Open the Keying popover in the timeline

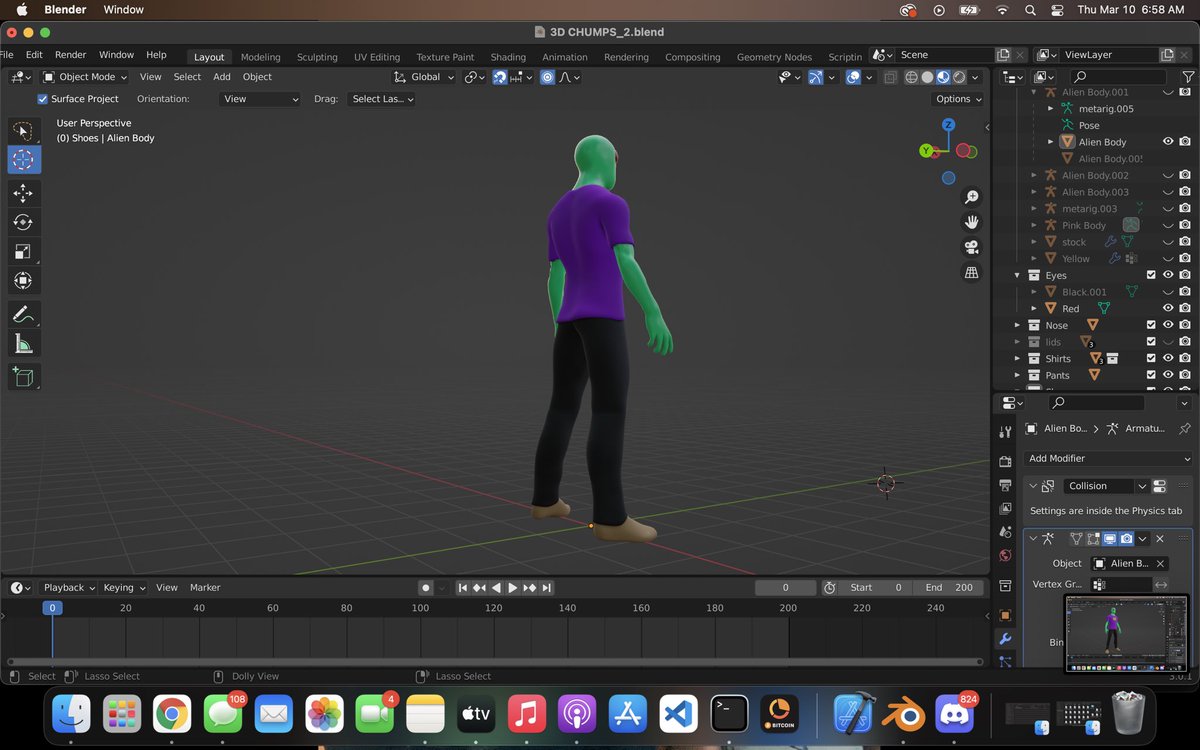click(x=124, y=588)
